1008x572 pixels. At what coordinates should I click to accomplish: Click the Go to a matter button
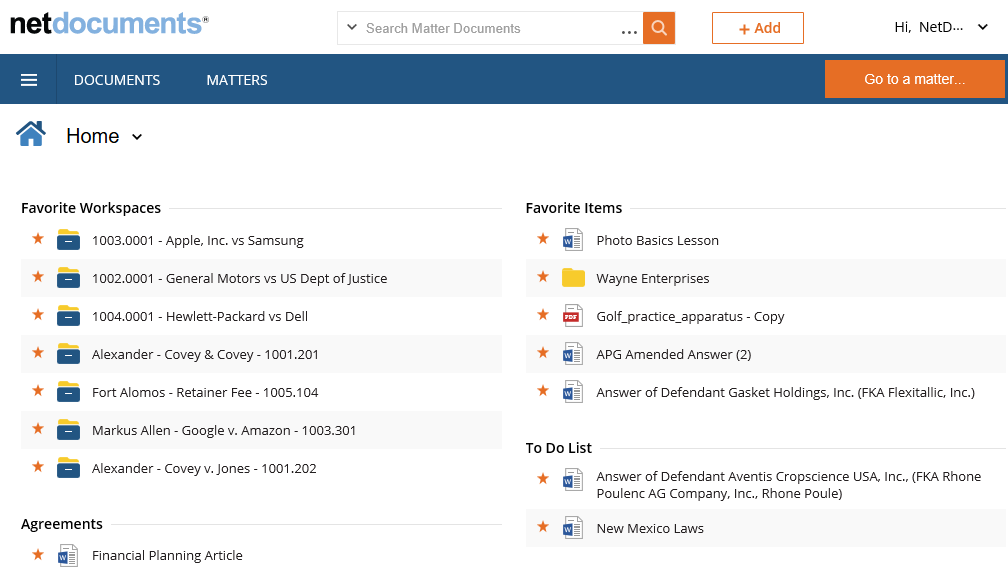914,79
